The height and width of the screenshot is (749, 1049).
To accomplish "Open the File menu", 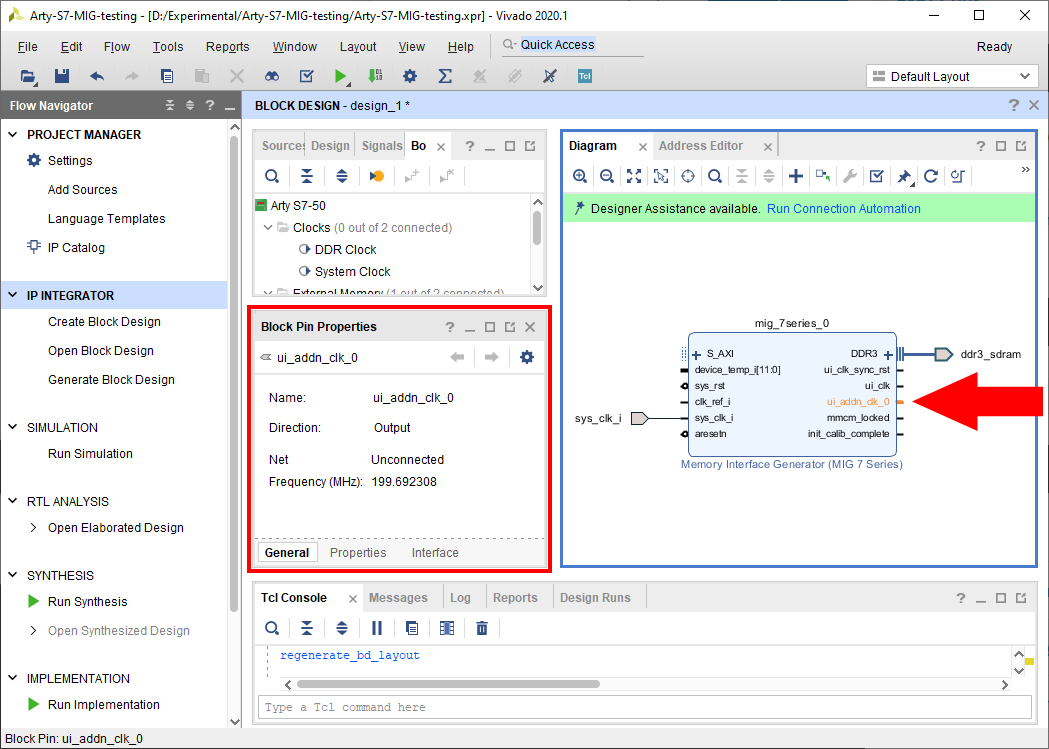I will pyautogui.click(x=27, y=47).
